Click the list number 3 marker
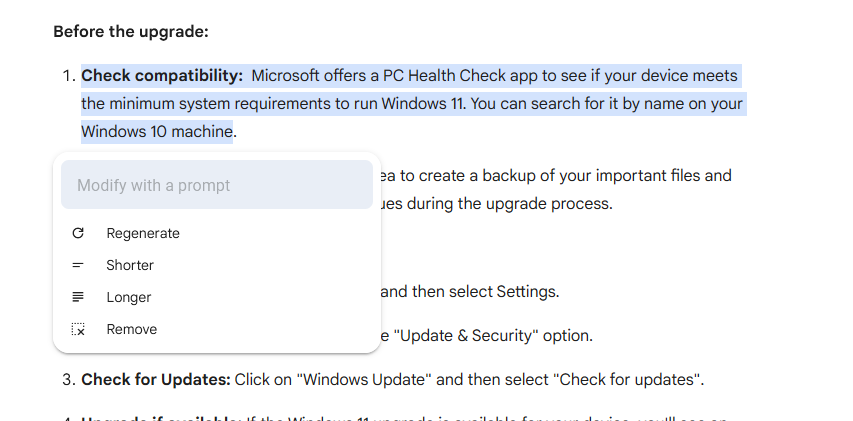Viewport: 853px width, 421px height. click(x=68, y=379)
